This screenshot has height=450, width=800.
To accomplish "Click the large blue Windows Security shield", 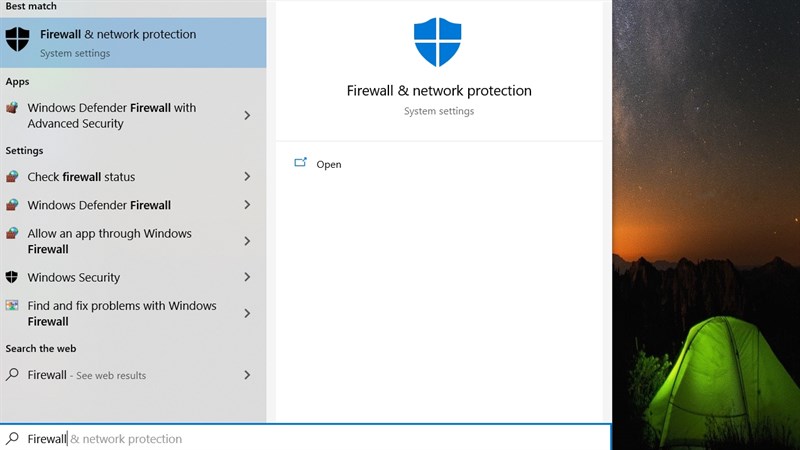I will tap(437, 42).
